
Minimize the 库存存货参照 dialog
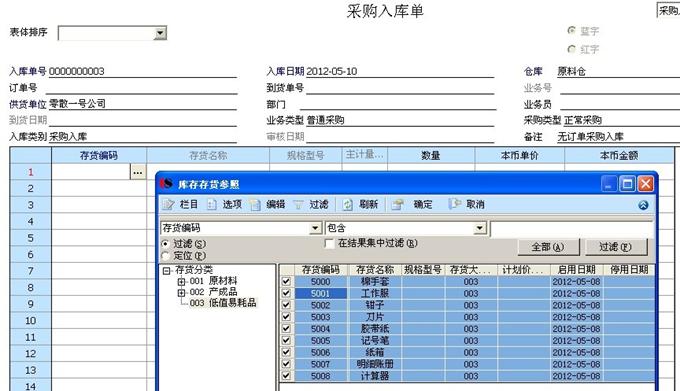pos(609,184)
